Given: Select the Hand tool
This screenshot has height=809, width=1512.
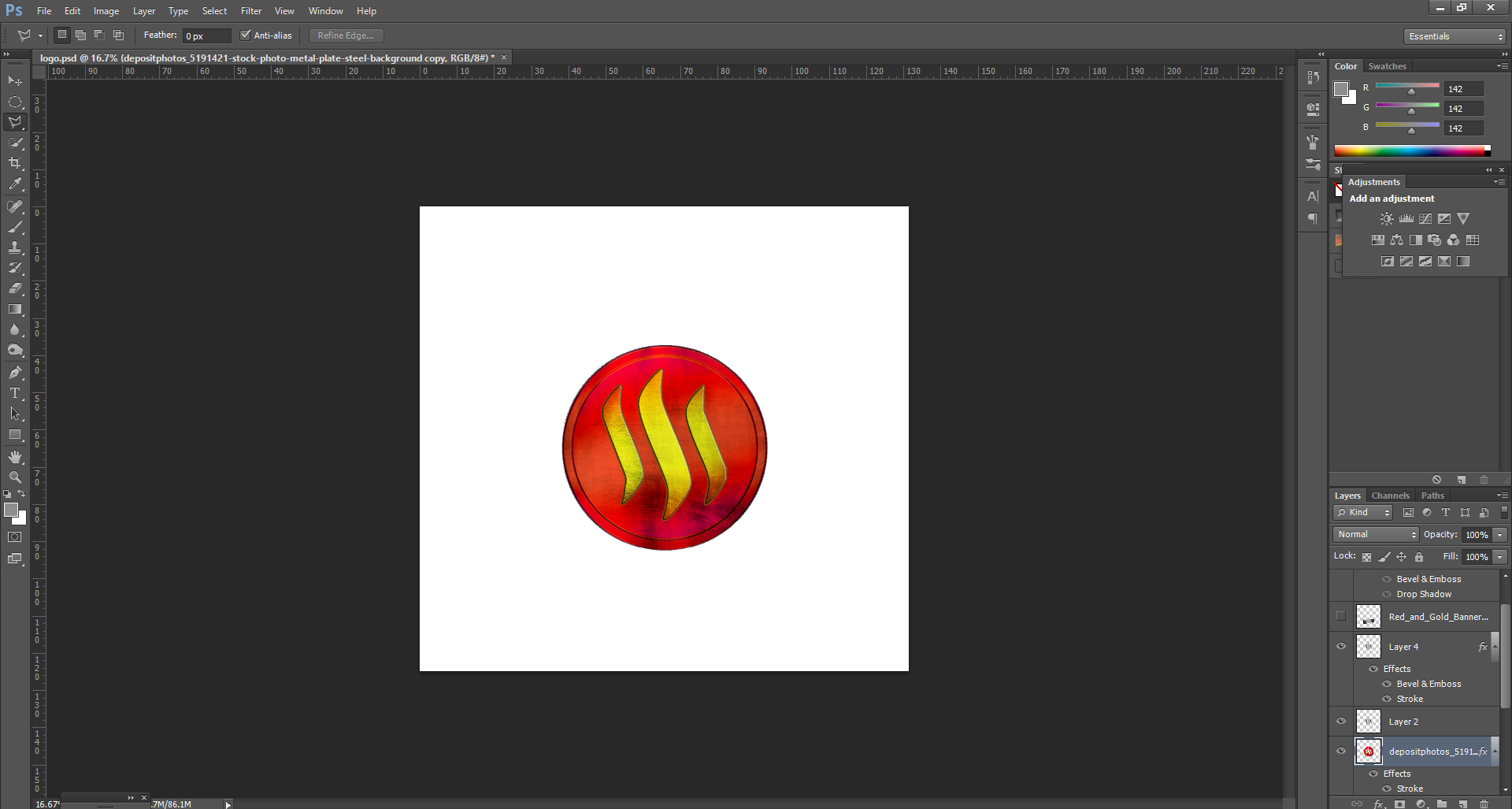Looking at the screenshot, I should click(15, 457).
